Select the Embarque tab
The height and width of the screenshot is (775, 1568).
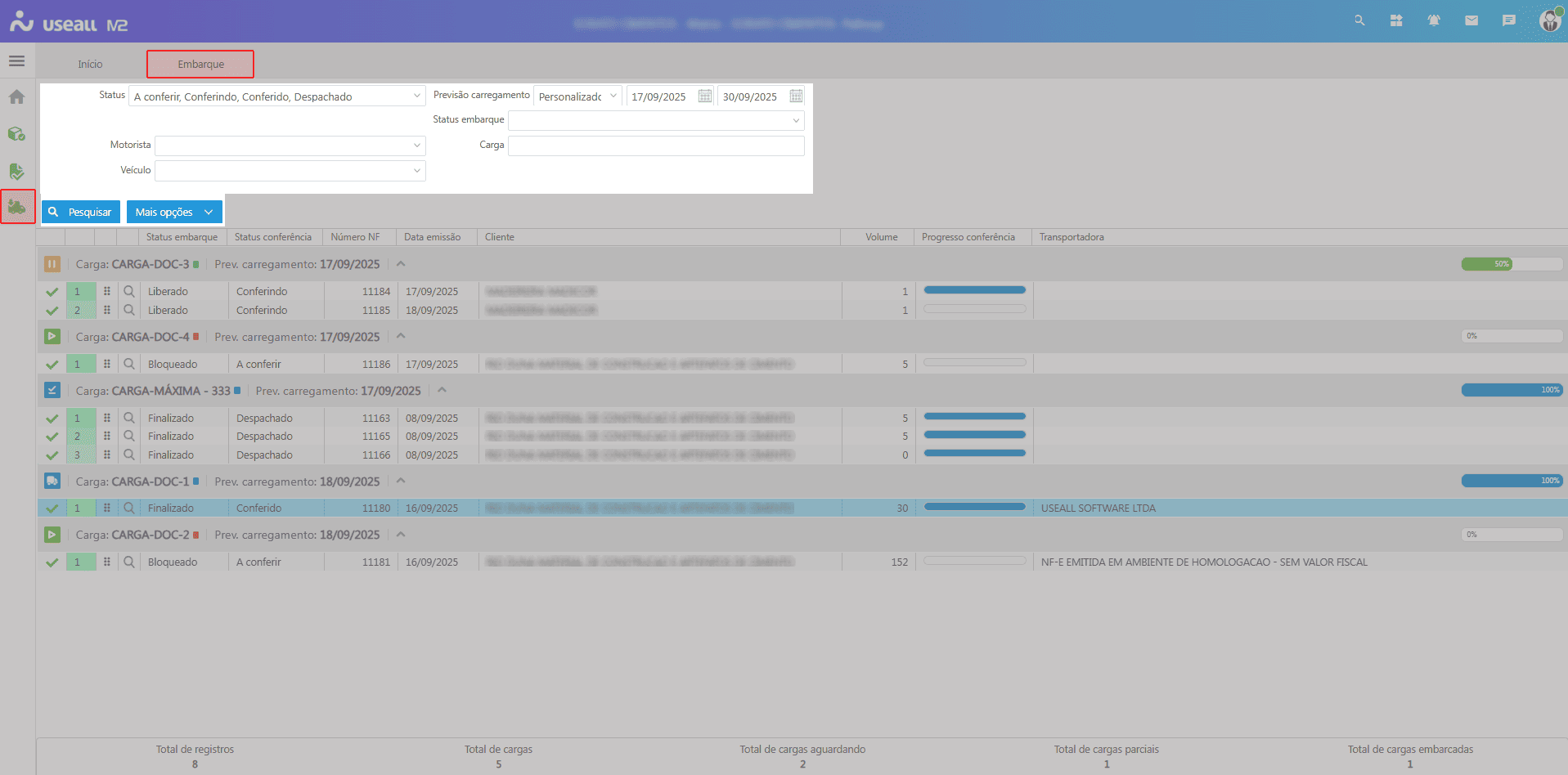[200, 64]
